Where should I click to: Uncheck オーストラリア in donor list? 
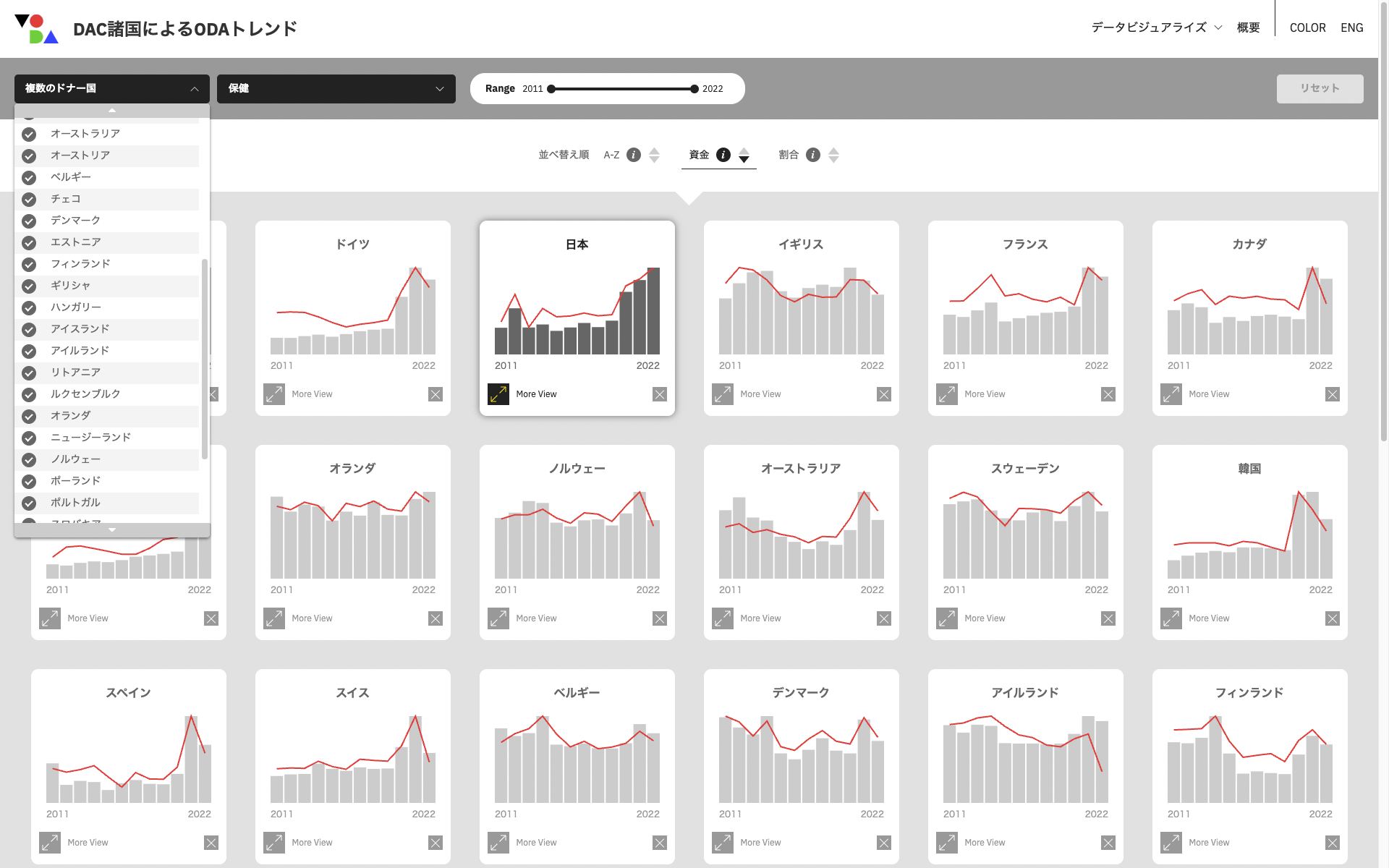pyautogui.click(x=29, y=135)
